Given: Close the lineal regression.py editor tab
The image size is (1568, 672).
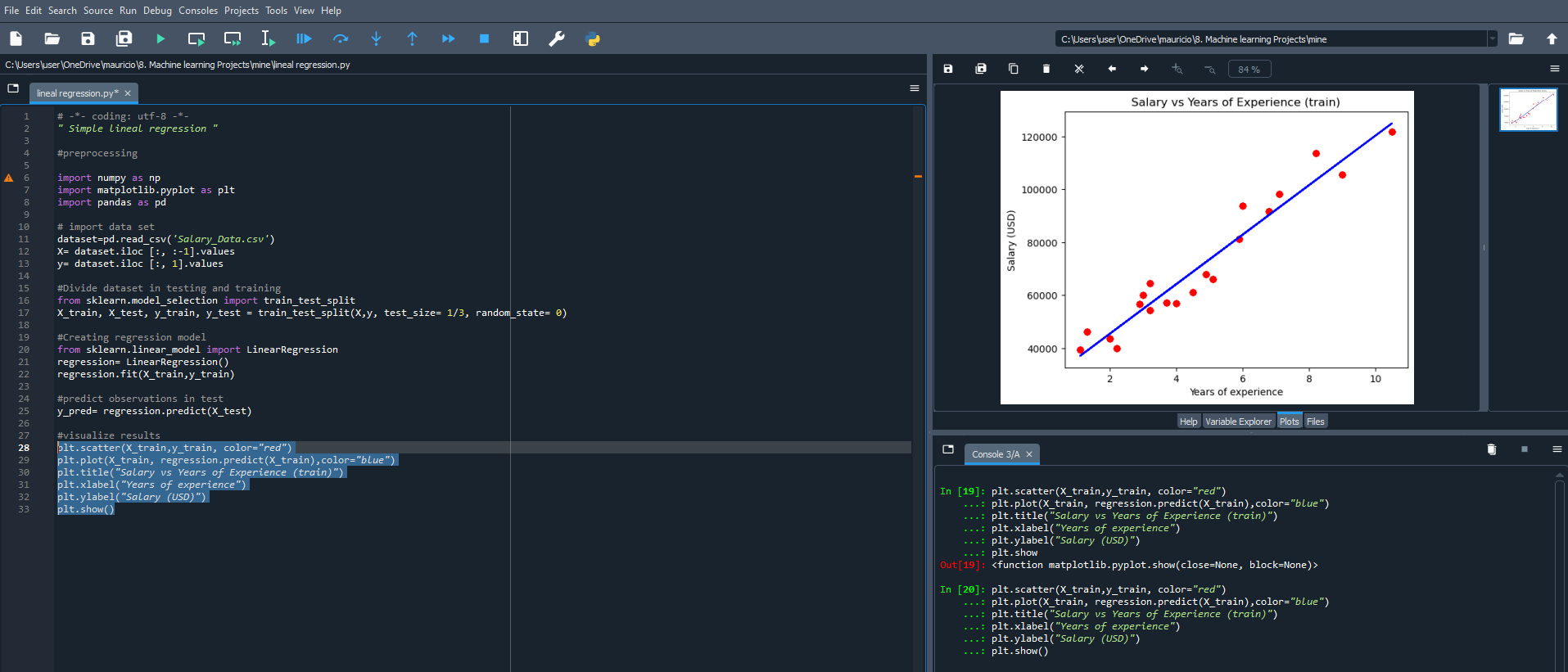Looking at the screenshot, I should pyautogui.click(x=128, y=93).
